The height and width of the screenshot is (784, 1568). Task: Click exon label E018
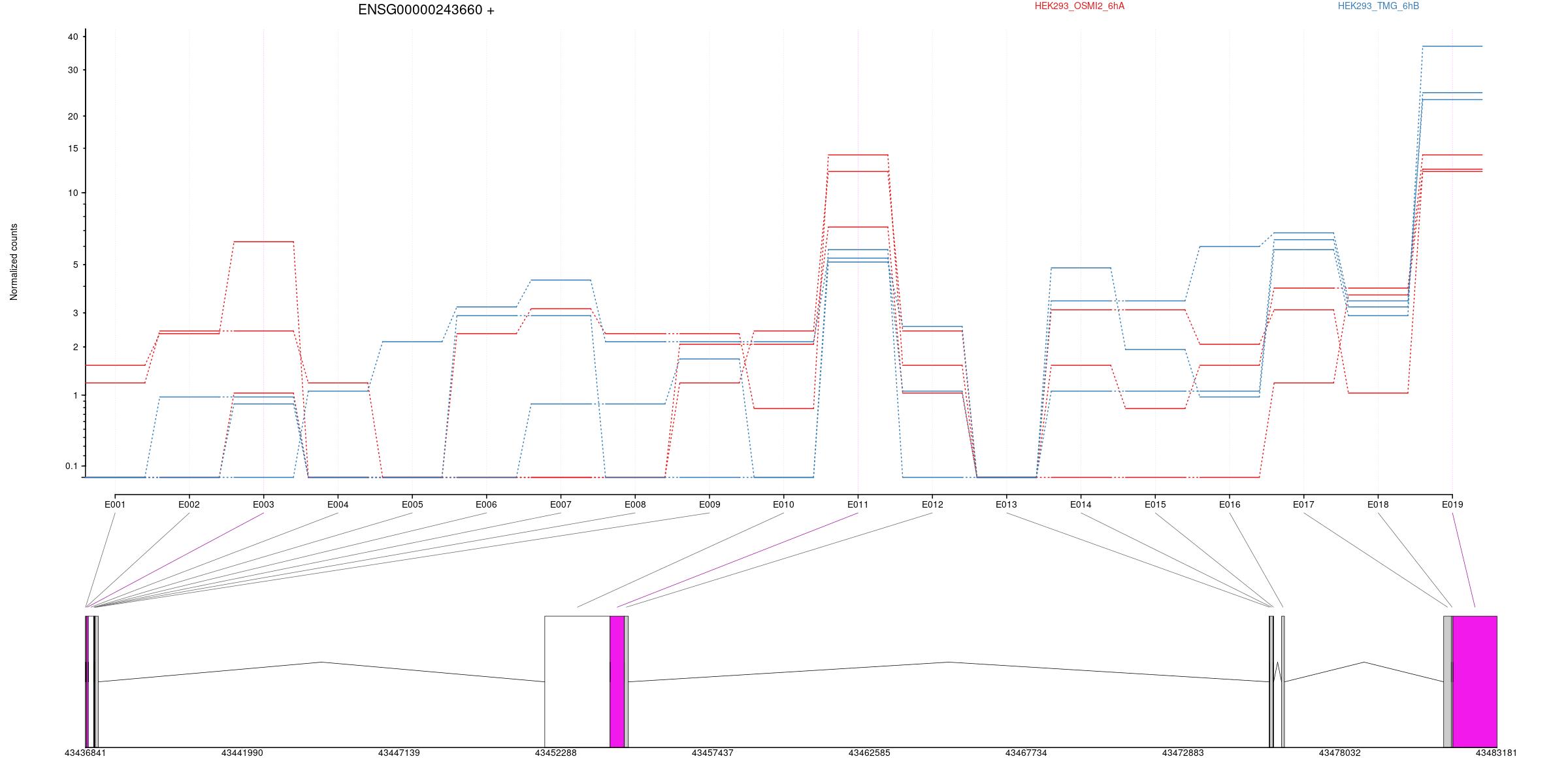tap(1378, 504)
